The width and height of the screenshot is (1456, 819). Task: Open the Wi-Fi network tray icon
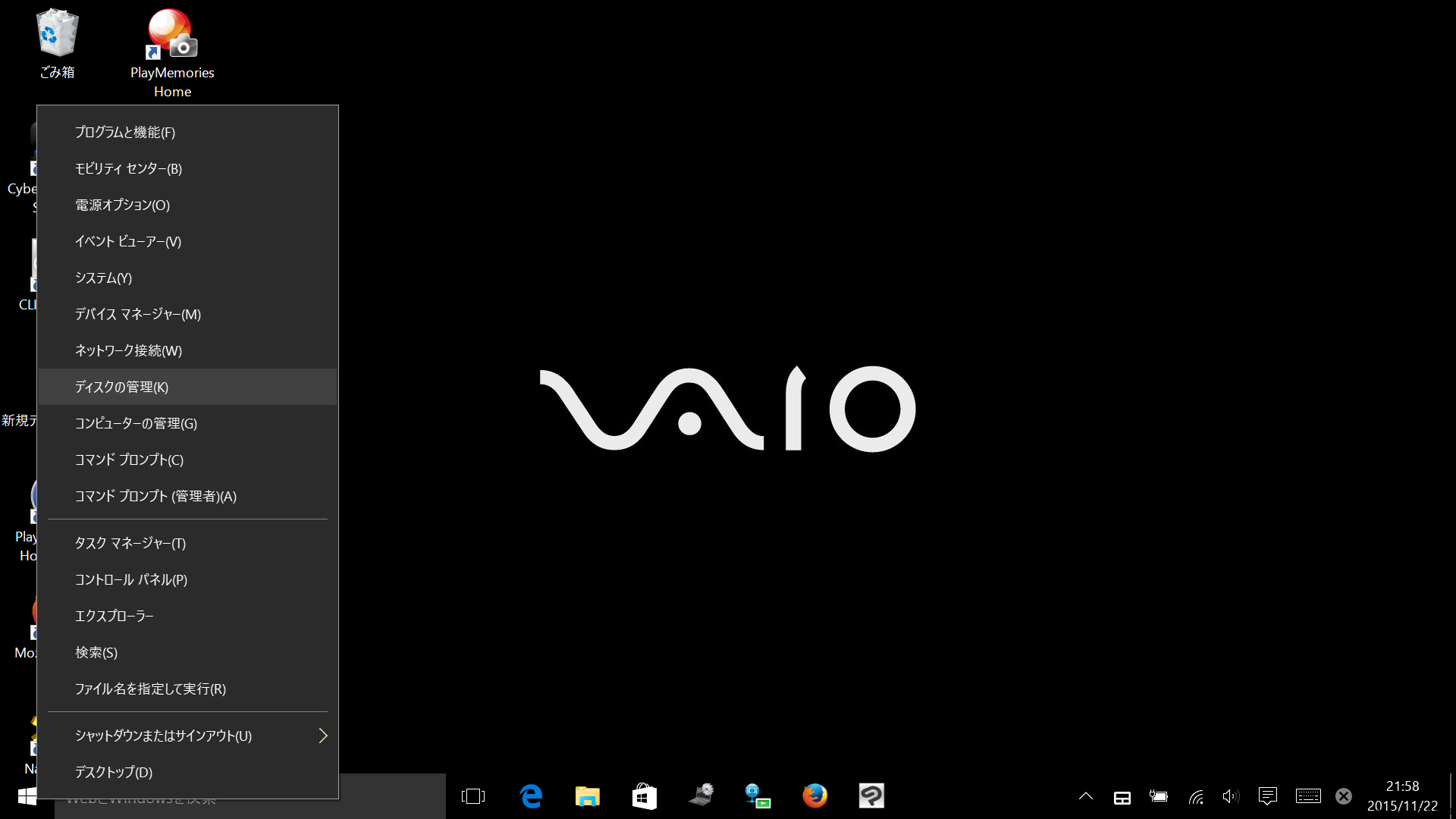[x=1196, y=796]
